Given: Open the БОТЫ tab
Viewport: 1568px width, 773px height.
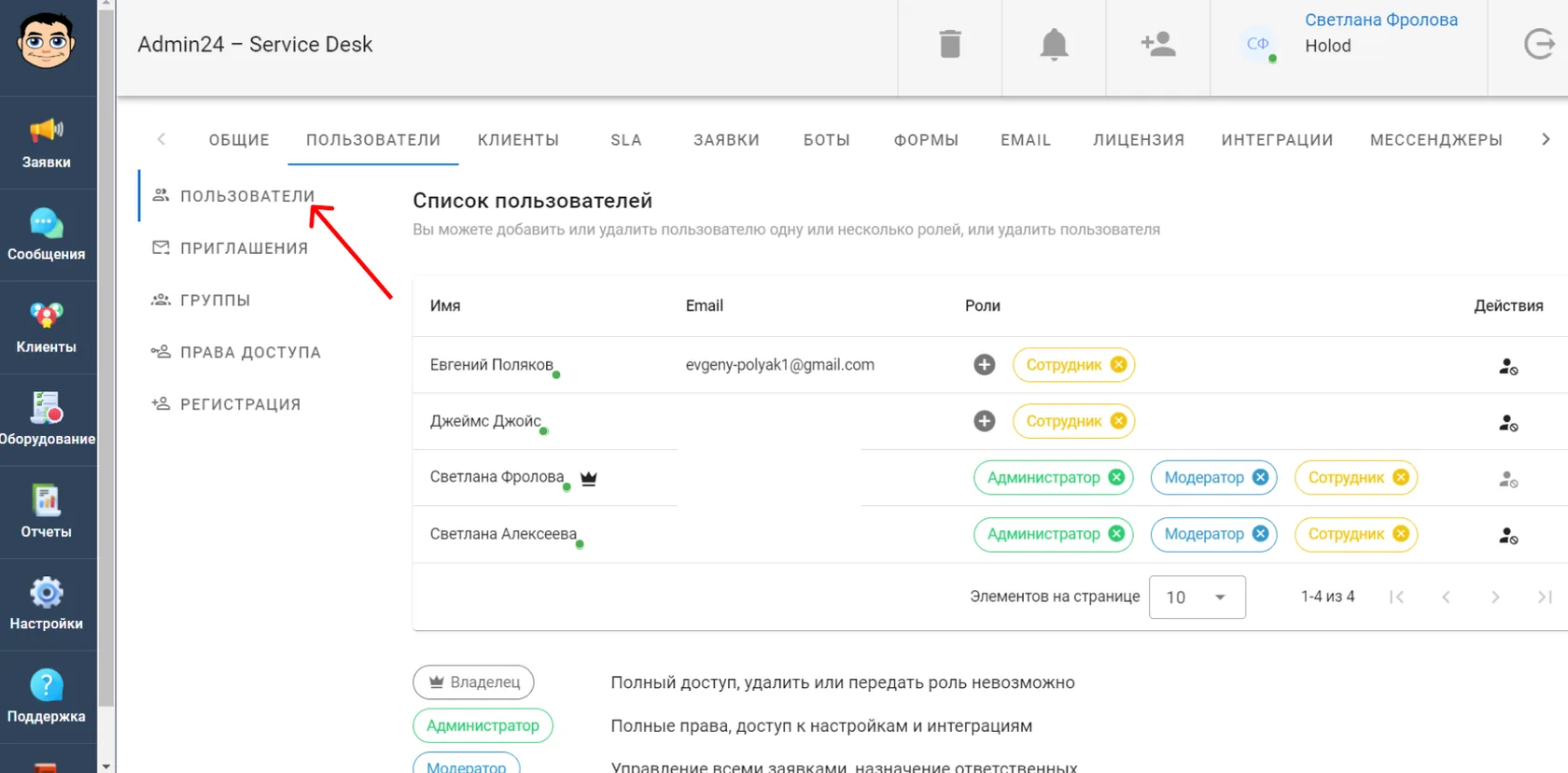Looking at the screenshot, I should click(x=827, y=140).
